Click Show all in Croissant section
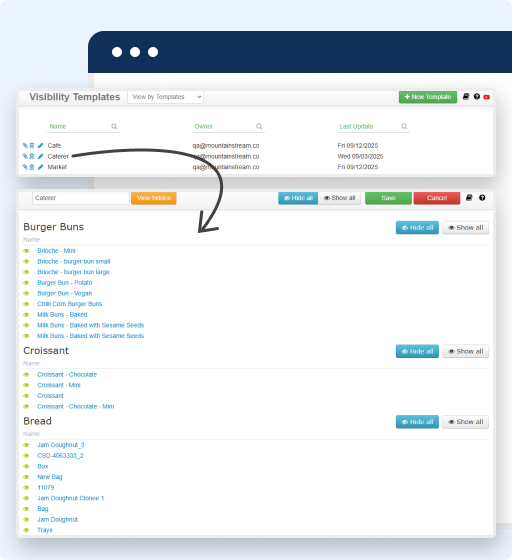The image size is (512, 560). tap(466, 351)
